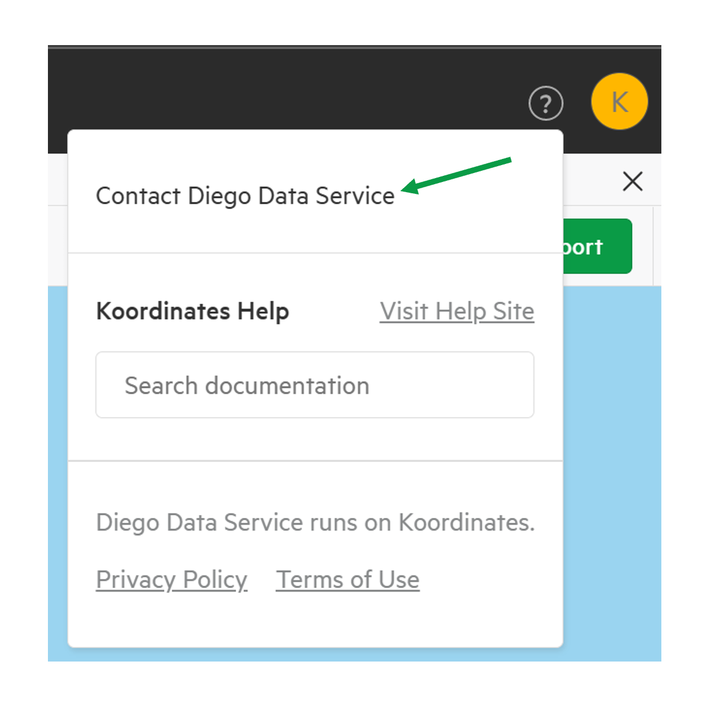Image resolution: width=720 pixels, height=719 pixels.
Task: Close the panel with the X icon
Action: [x=633, y=181]
